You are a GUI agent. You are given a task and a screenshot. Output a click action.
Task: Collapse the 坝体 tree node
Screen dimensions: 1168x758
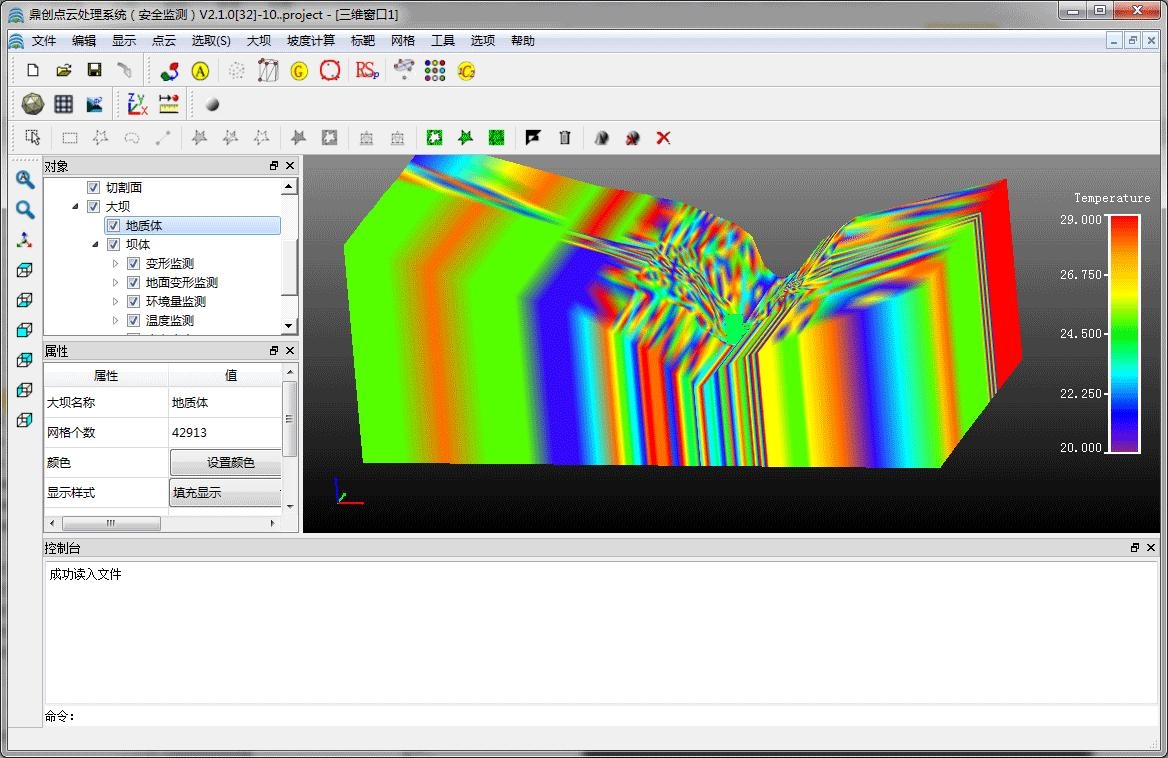pyautogui.click(x=96, y=245)
